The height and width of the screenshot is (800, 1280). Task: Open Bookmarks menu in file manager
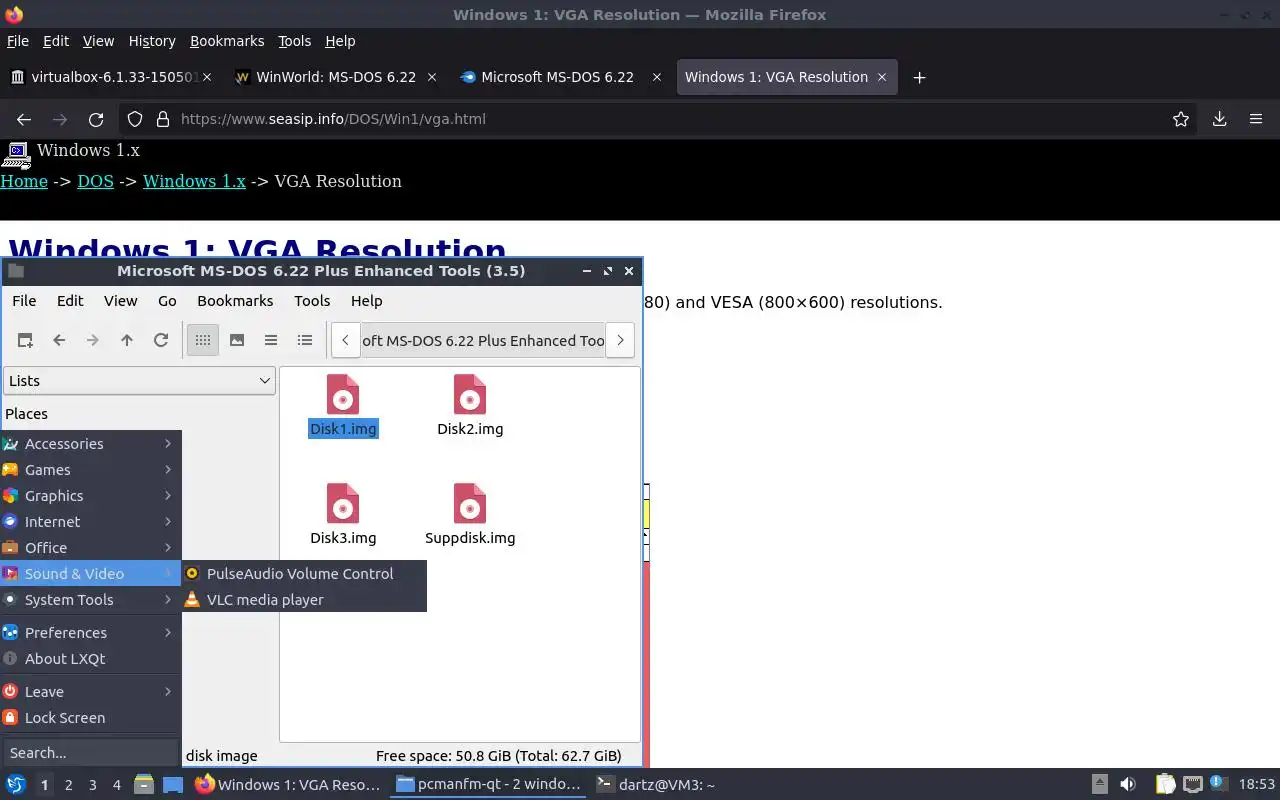click(235, 301)
